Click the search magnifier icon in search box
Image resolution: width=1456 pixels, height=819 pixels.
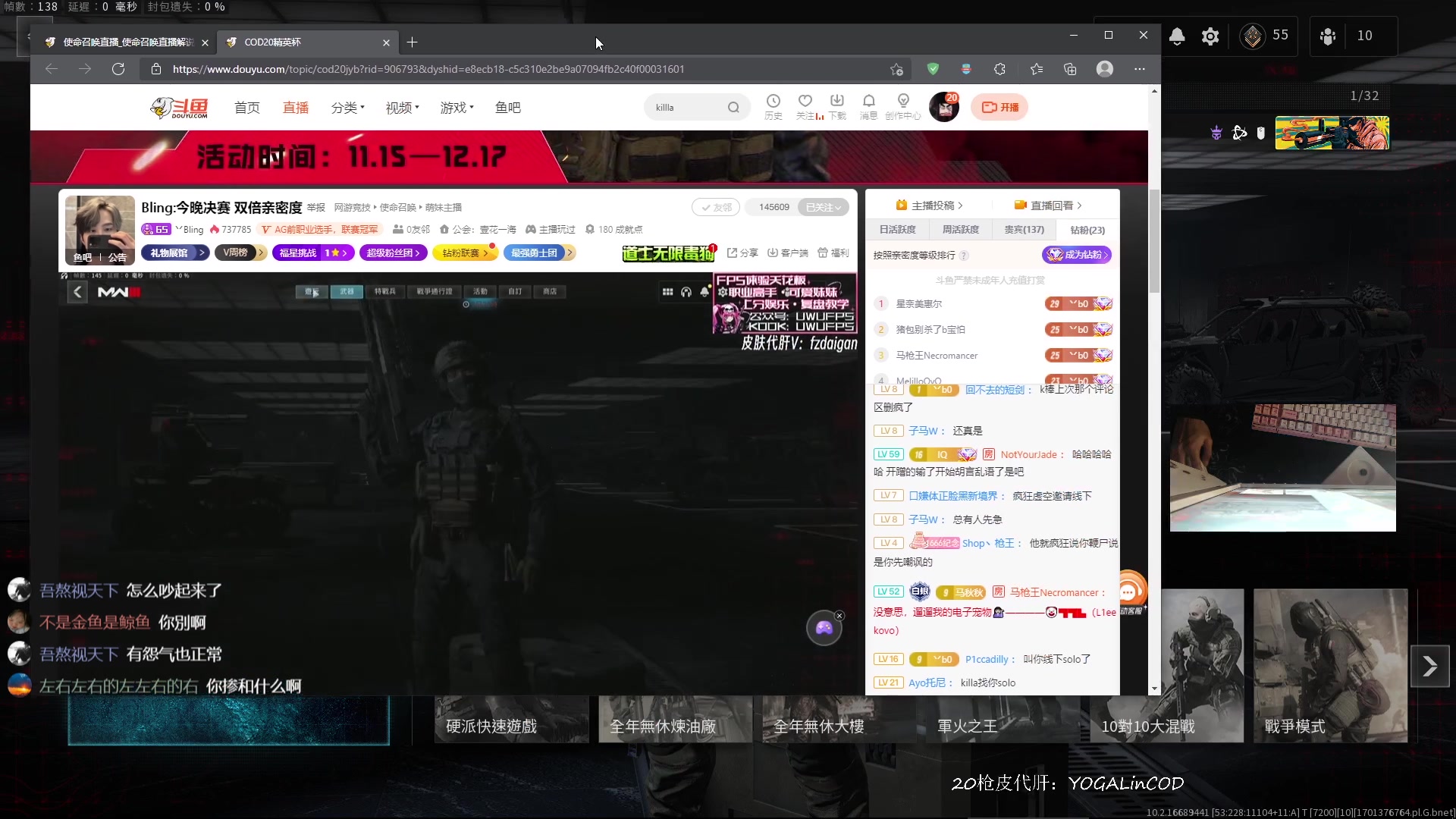pos(733,108)
